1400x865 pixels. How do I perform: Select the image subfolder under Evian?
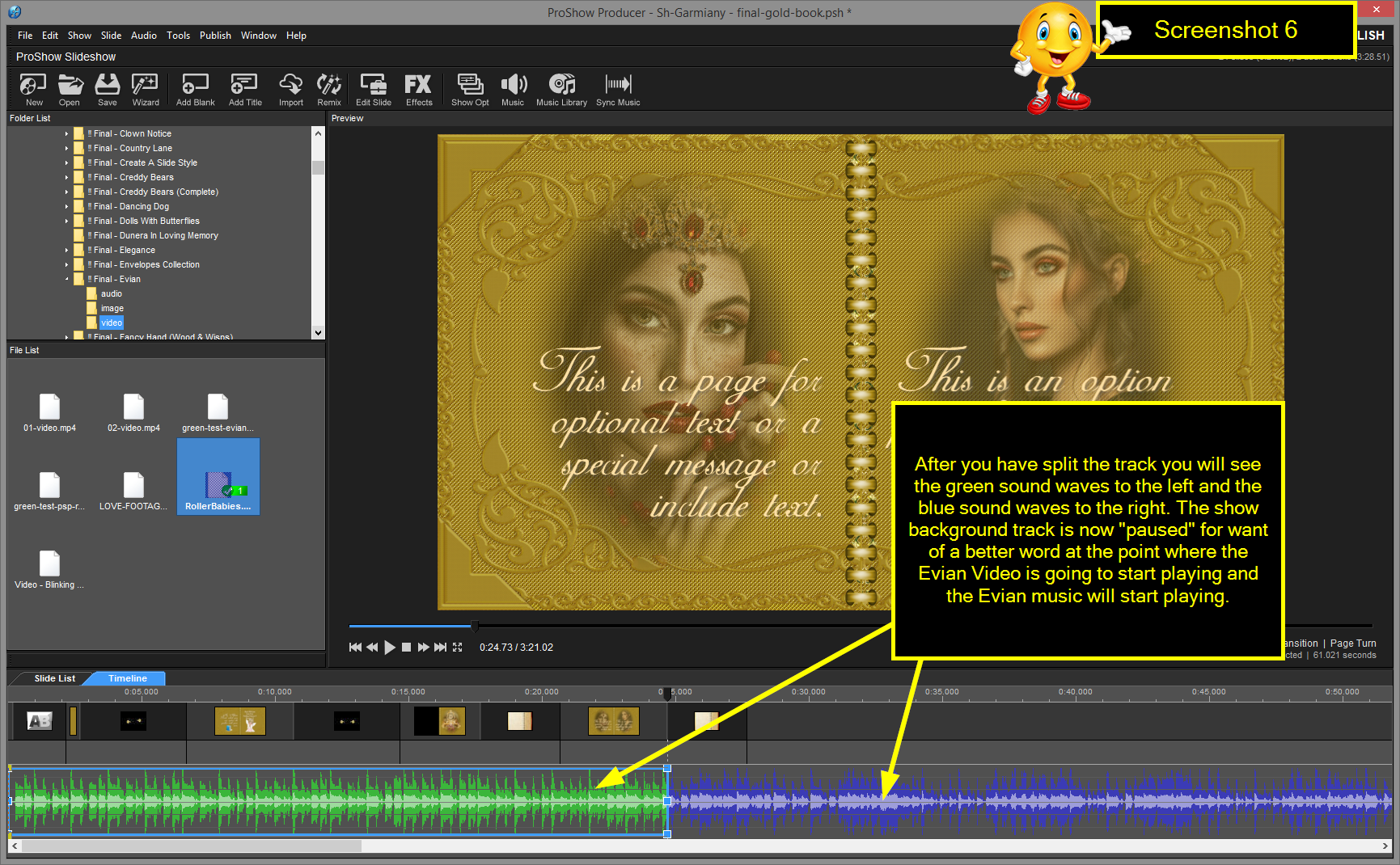click(x=112, y=309)
